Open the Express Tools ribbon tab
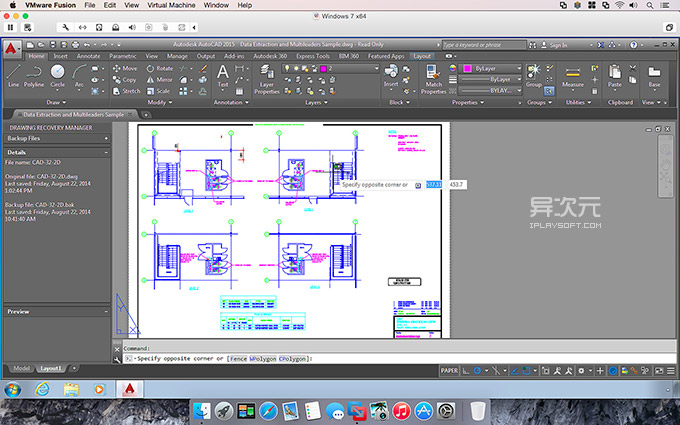The width and height of the screenshot is (680, 425). point(313,56)
